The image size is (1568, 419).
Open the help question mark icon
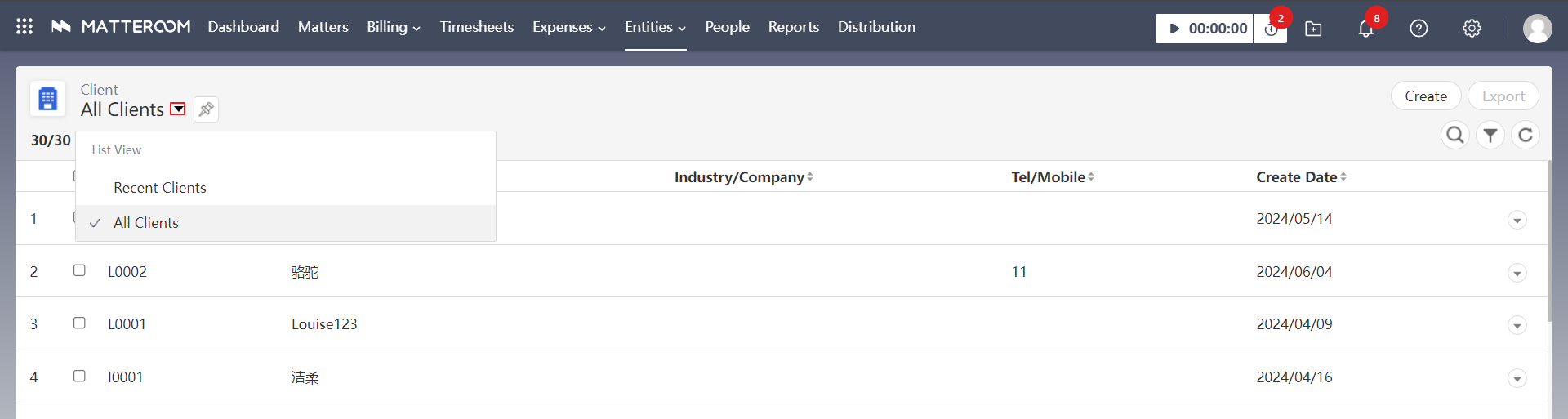[x=1419, y=29]
